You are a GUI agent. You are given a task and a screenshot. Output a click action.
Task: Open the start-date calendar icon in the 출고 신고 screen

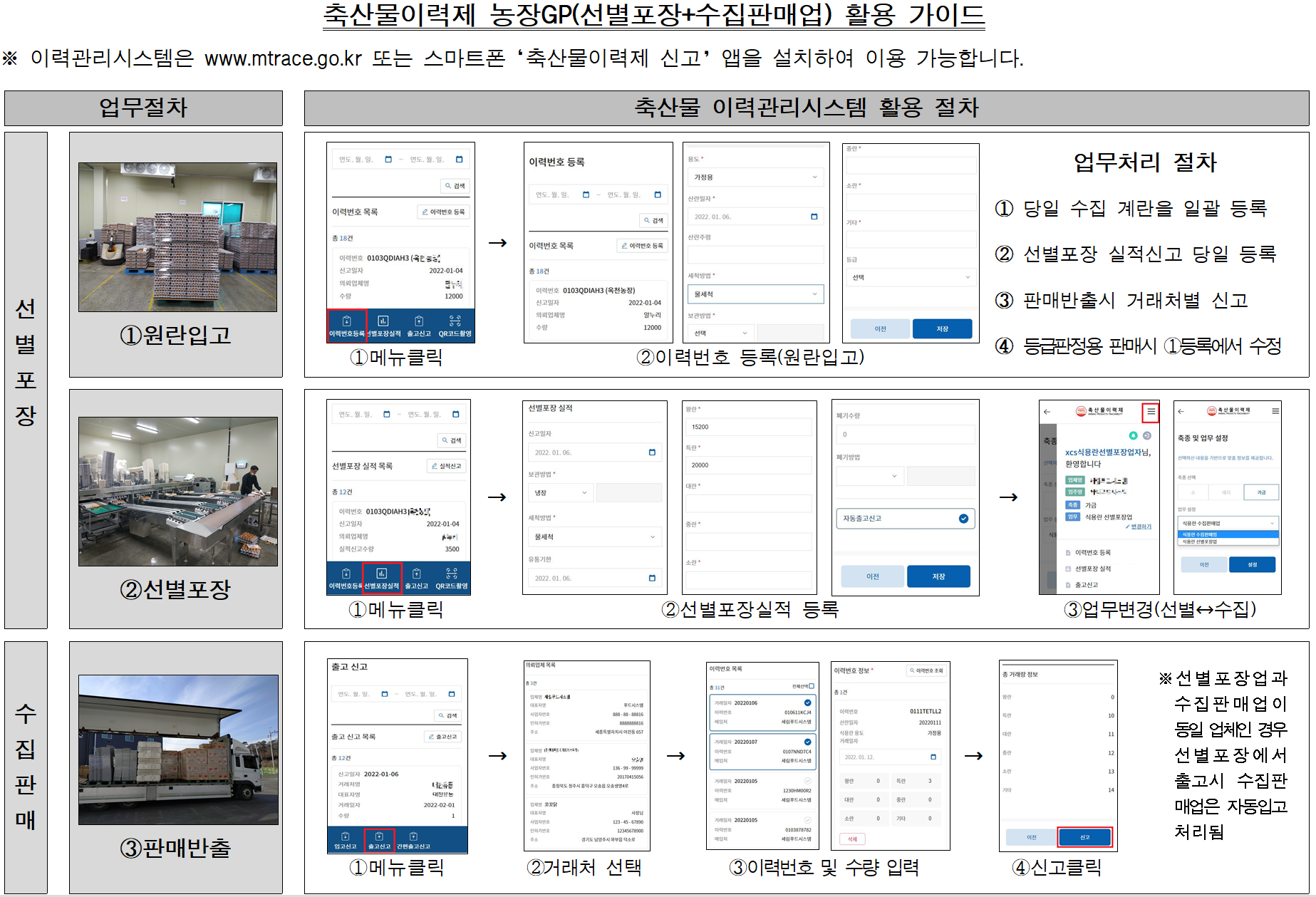(385, 694)
